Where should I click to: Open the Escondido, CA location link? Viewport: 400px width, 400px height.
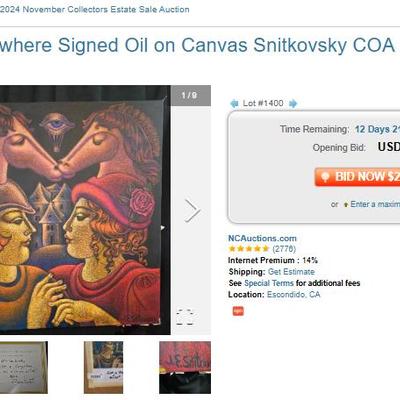pos(294,295)
